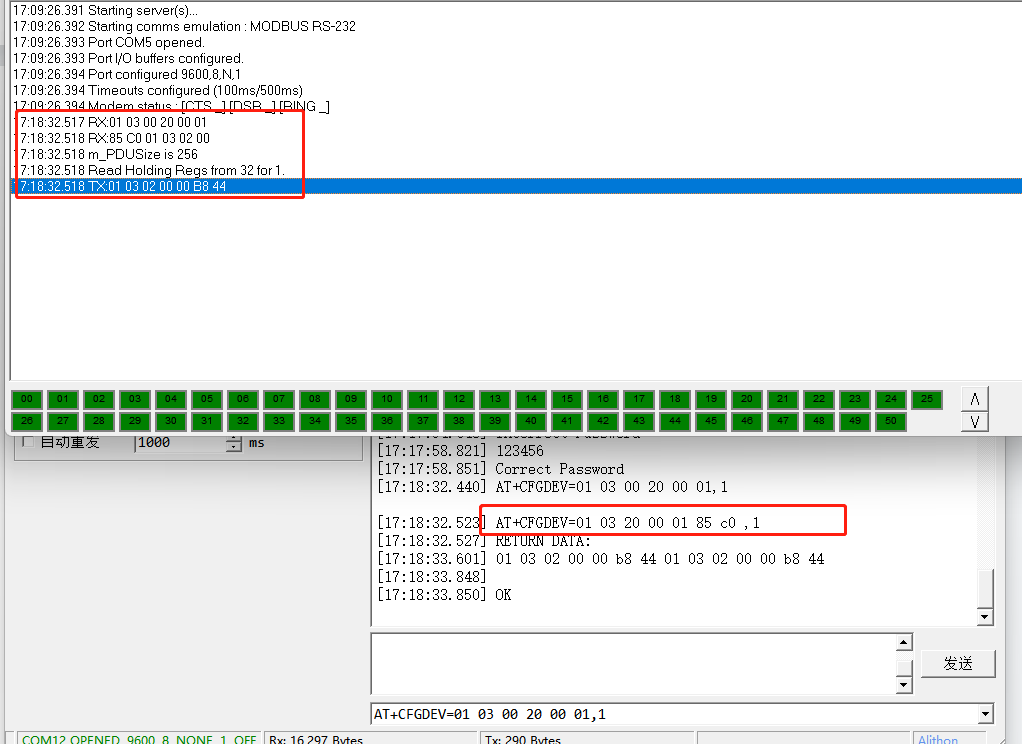This screenshot has width=1022, height=744.
Task: Toggle the 自动重发 checkbox
Action: (x=28, y=441)
